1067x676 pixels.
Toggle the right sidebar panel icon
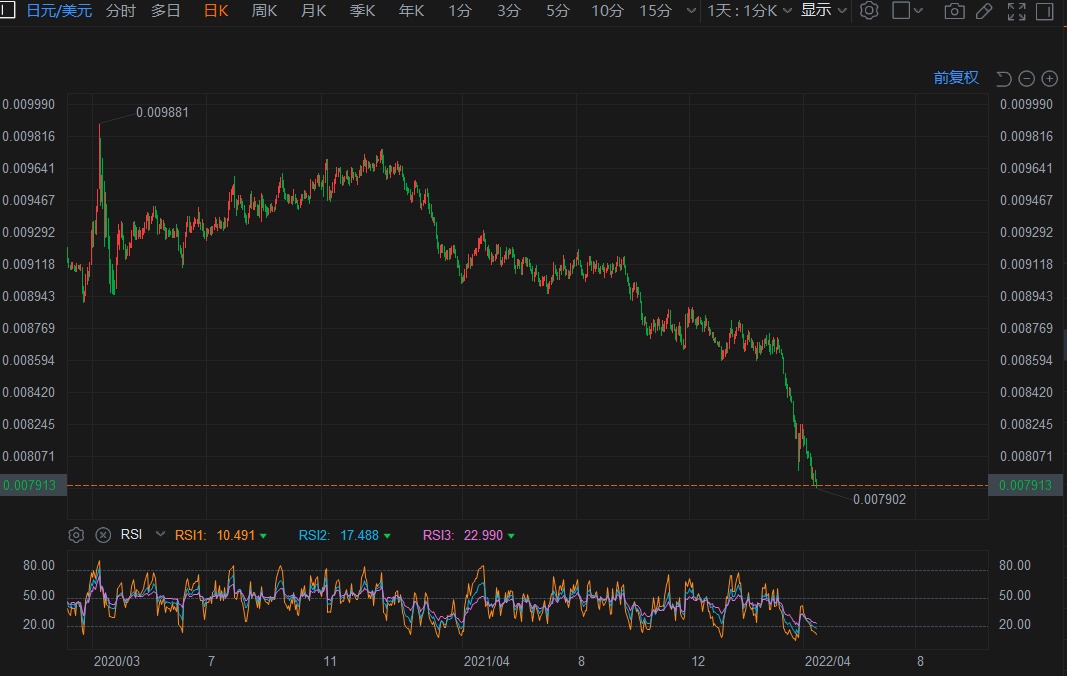pos(1048,11)
